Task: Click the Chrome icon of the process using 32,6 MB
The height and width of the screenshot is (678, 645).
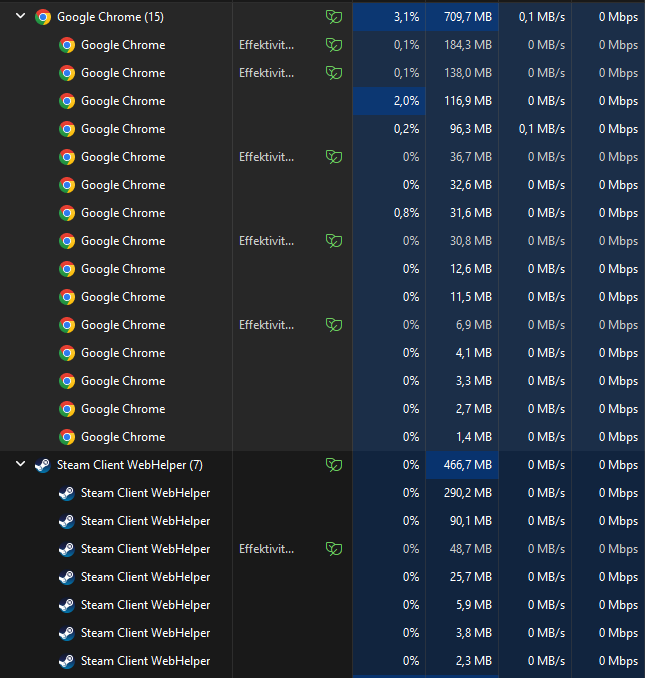Action: [67, 185]
